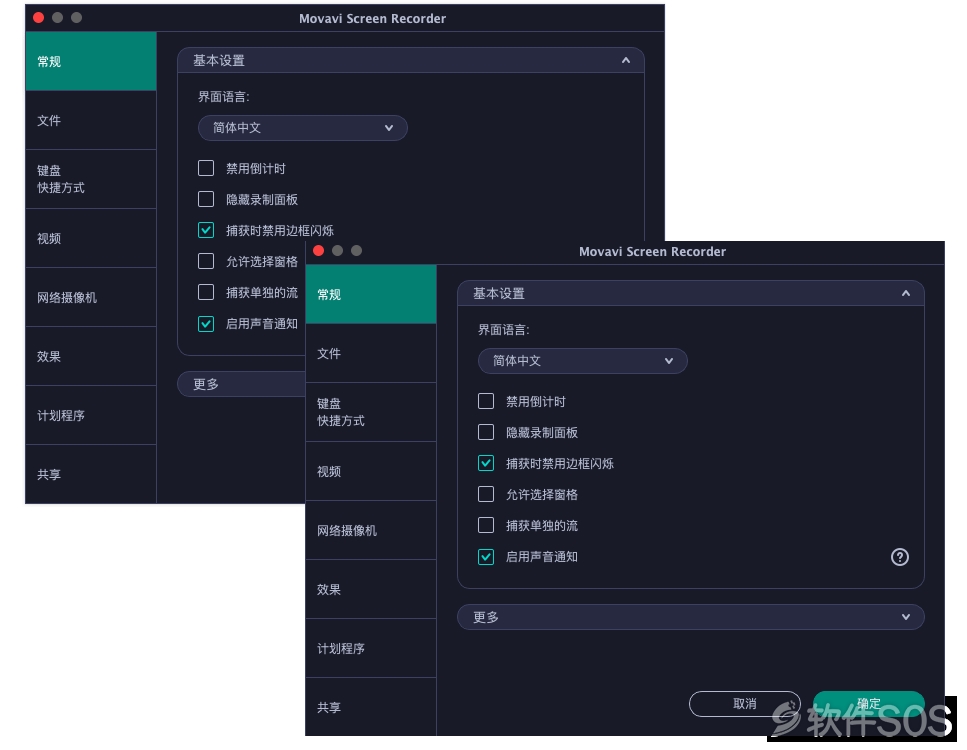The height and width of the screenshot is (750, 967).
Task: Enable 捕获单独的流 checkbox in front window
Action: coord(486,525)
